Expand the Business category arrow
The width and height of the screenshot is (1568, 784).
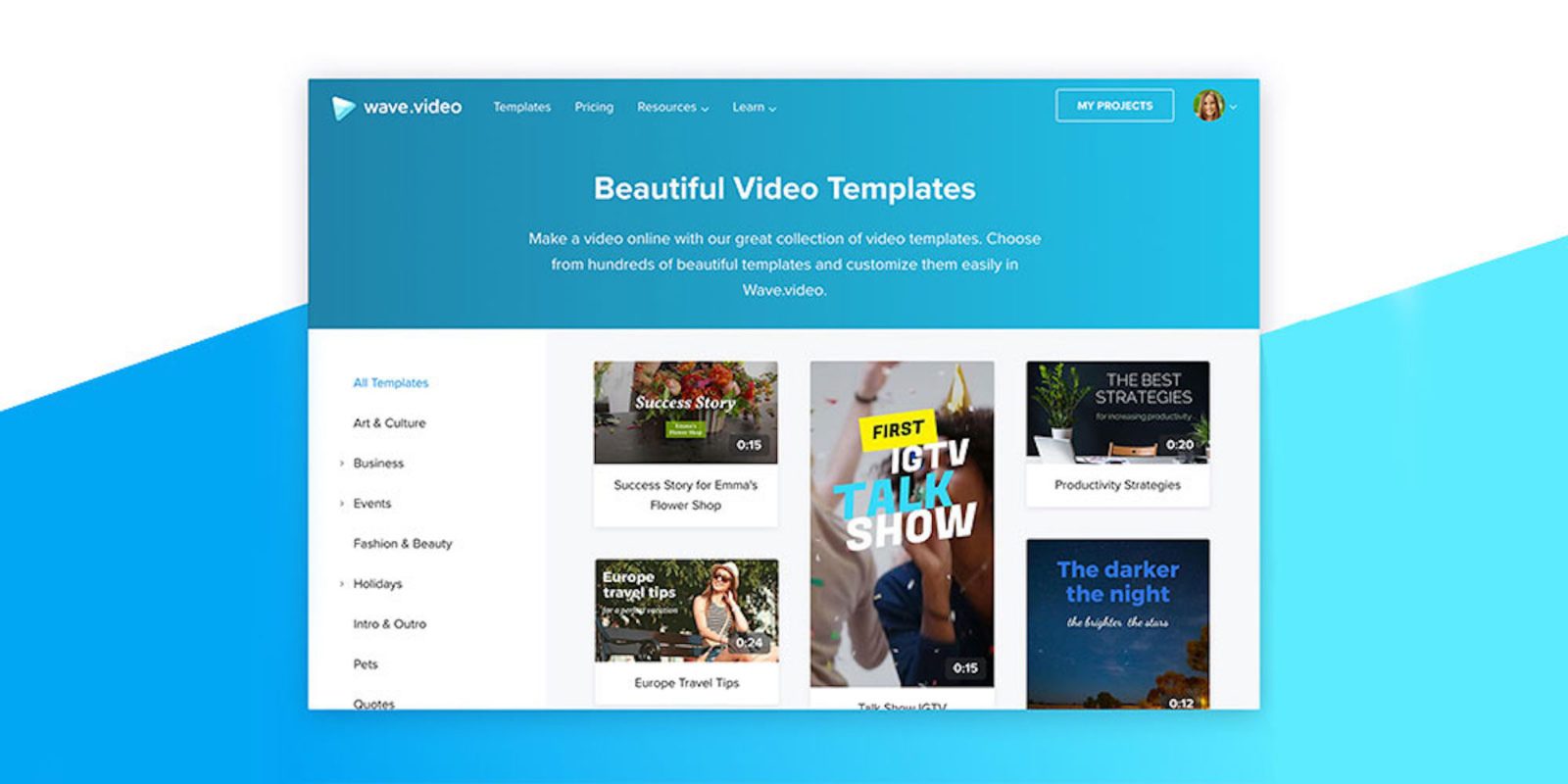coord(341,464)
